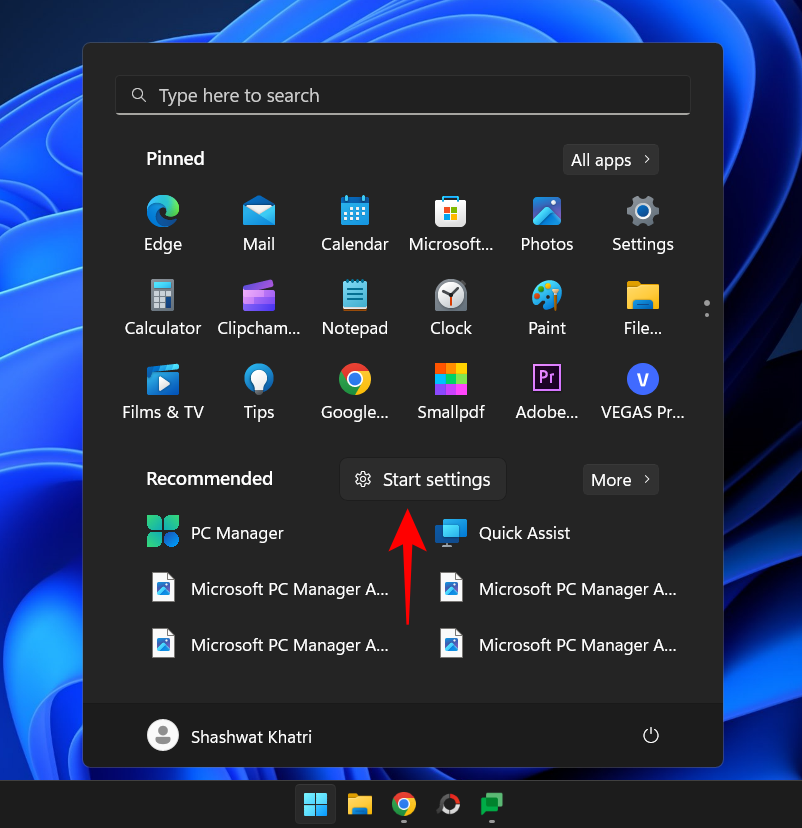Click the search input field
This screenshot has width=802, height=828.
(402, 94)
